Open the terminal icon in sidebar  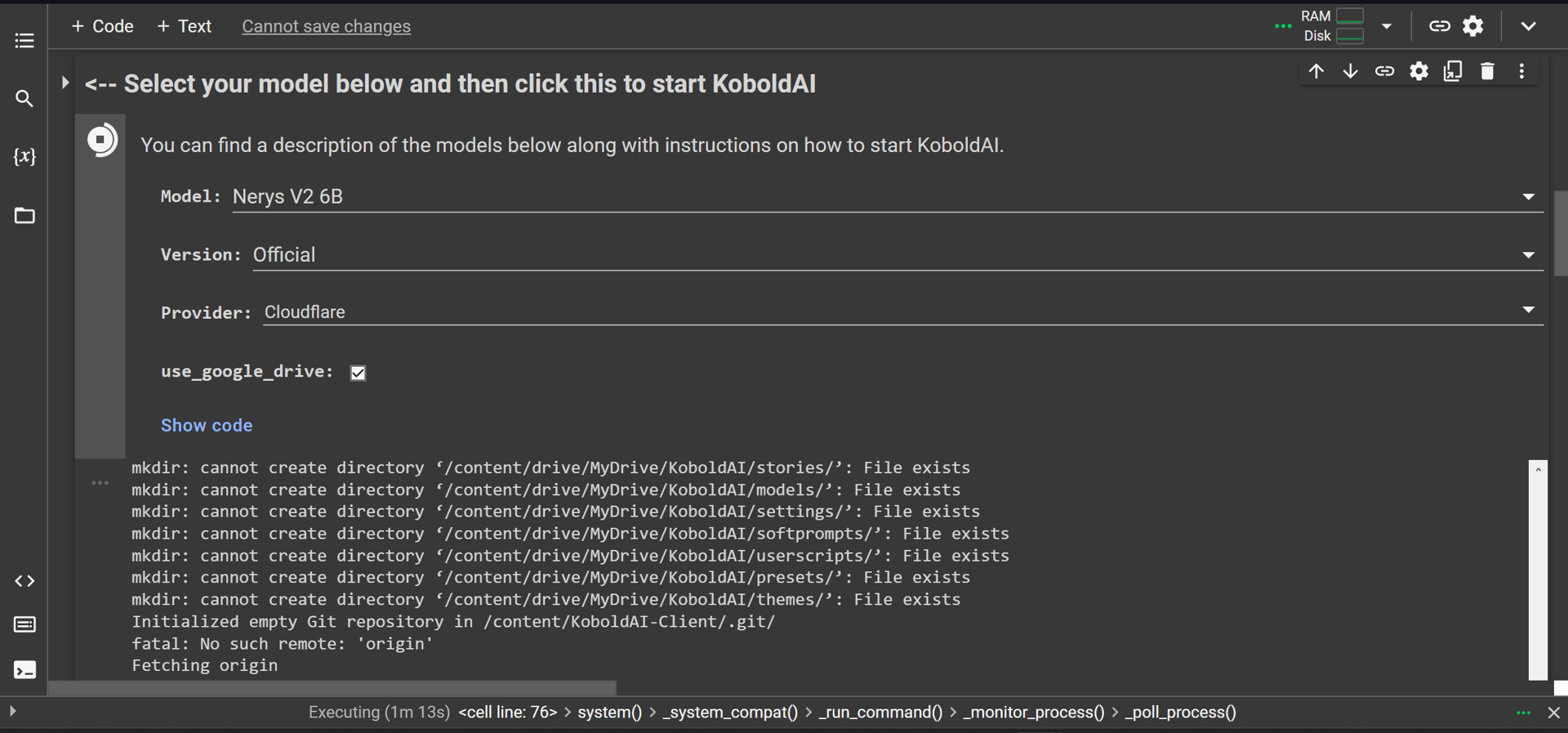point(24,670)
